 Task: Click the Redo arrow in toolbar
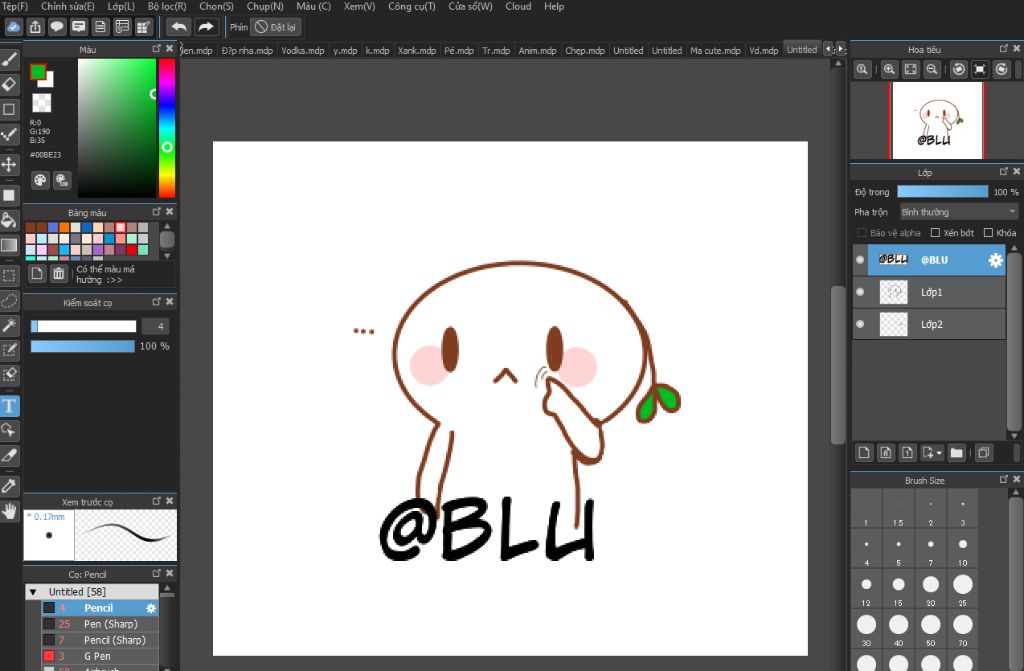[205, 27]
